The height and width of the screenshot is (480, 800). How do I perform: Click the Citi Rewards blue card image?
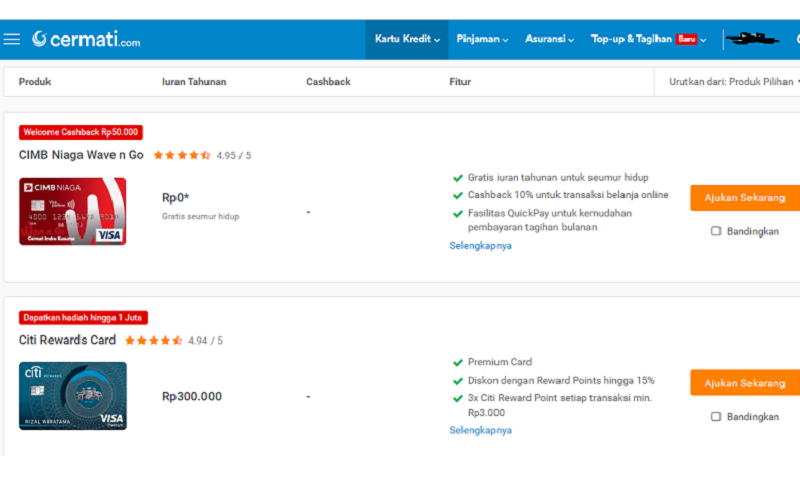click(72, 396)
